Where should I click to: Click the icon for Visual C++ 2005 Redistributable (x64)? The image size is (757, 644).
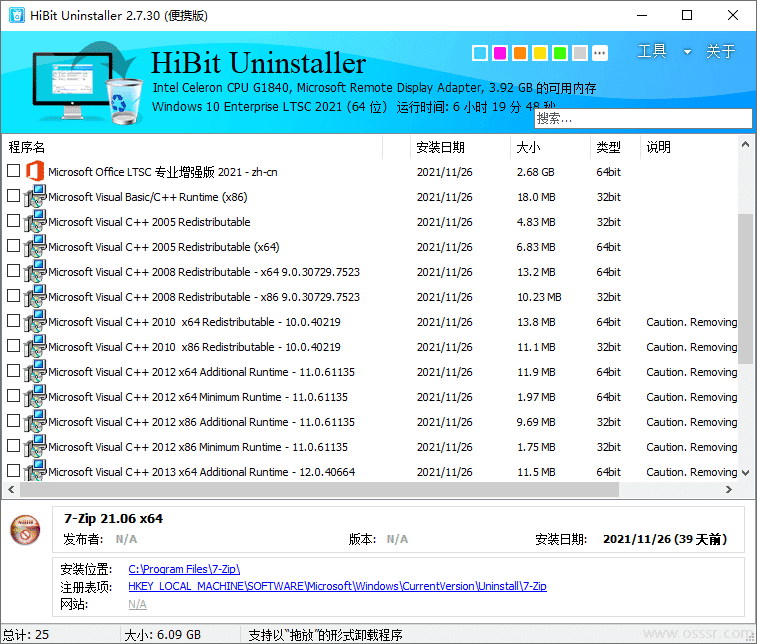35,247
